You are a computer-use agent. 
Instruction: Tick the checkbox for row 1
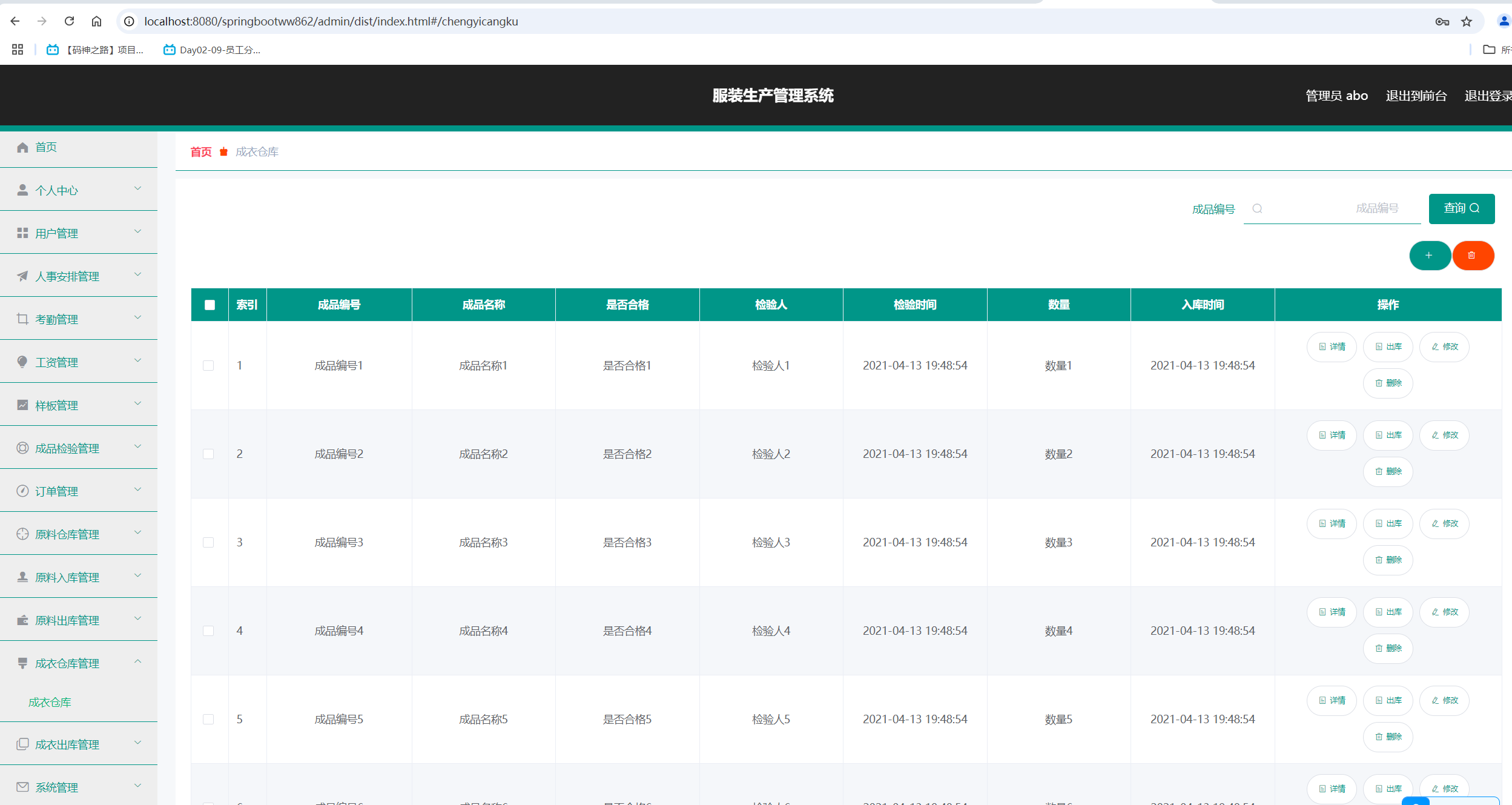[x=208, y=365]
